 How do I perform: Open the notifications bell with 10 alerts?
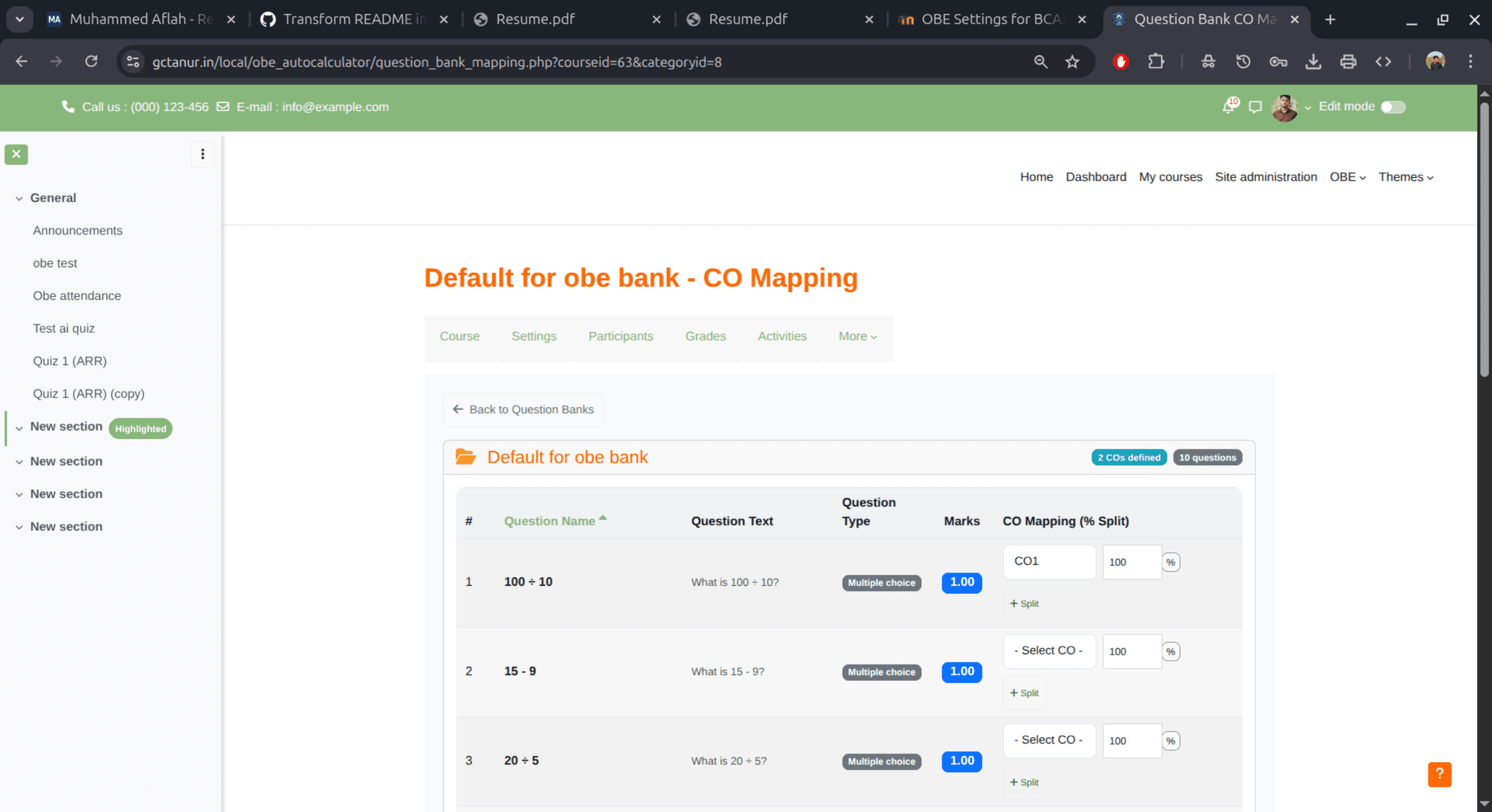[1228, 106]
